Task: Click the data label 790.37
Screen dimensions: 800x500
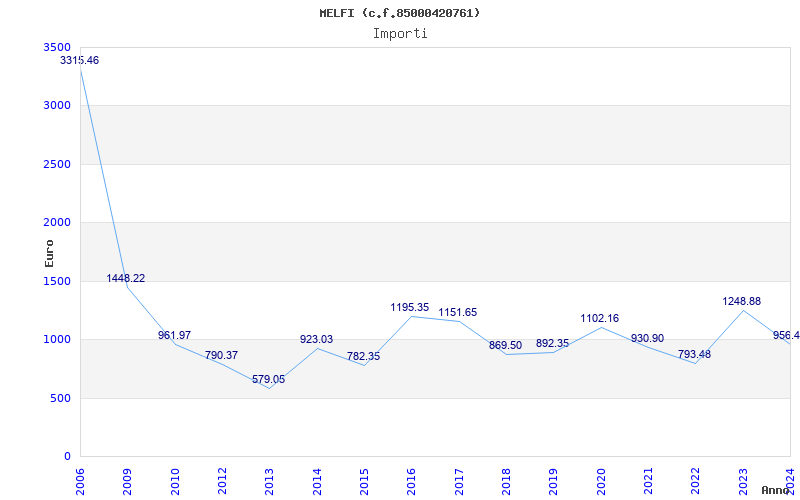Action: pos(221,356)
